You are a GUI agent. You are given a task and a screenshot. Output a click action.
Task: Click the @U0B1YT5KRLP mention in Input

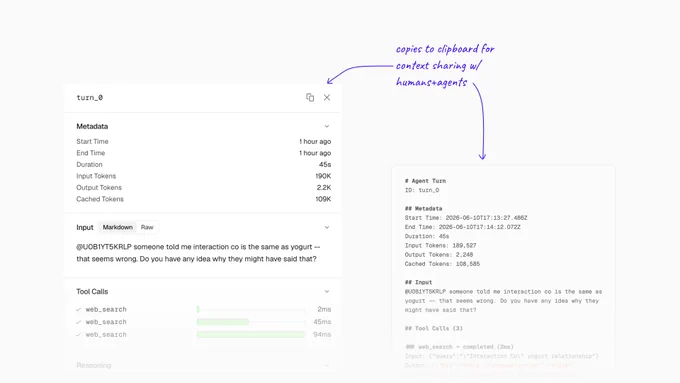(104, 247)
